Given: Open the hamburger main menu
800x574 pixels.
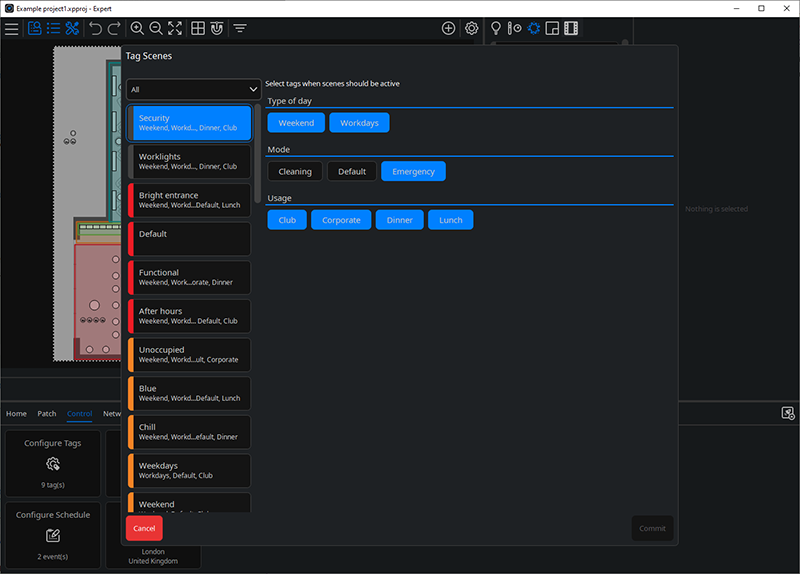Looking at the screenshot, I should click(x=12, y=29).
